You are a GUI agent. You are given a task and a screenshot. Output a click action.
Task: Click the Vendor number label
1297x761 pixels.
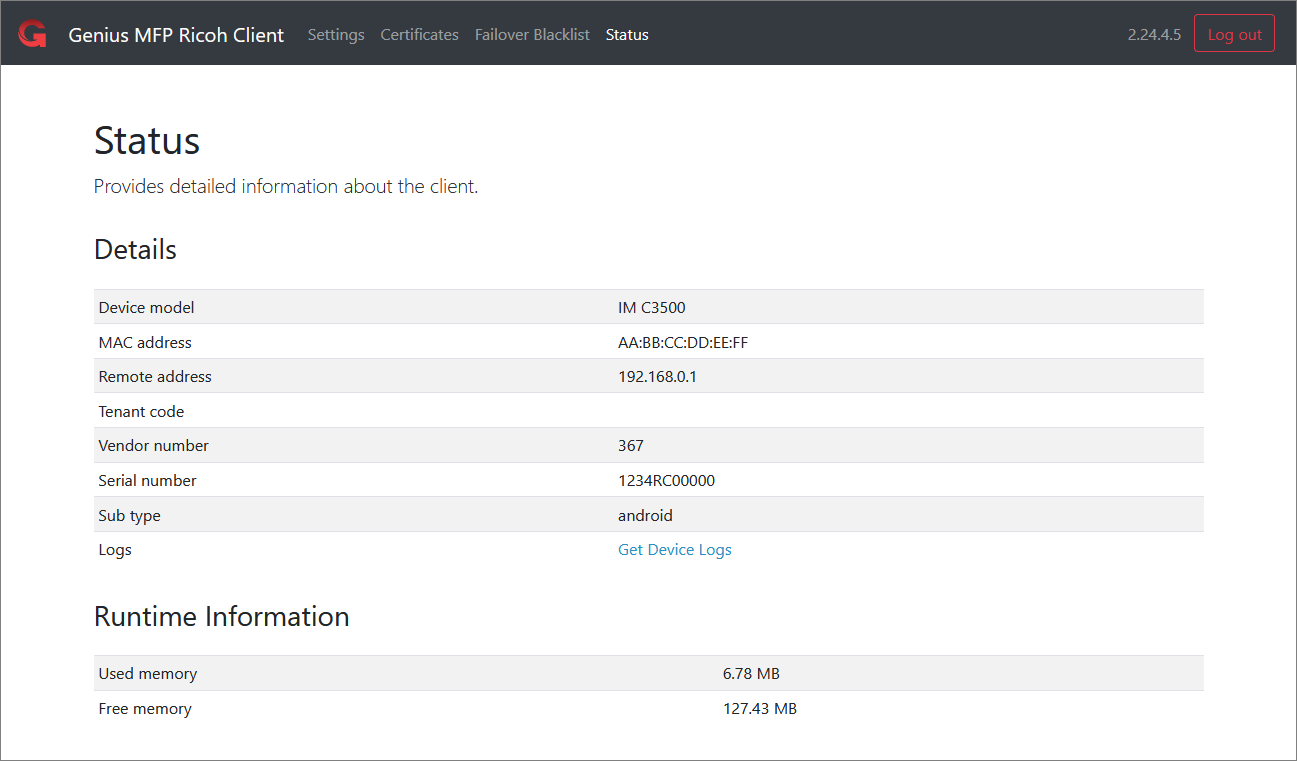tap(154, 445)
